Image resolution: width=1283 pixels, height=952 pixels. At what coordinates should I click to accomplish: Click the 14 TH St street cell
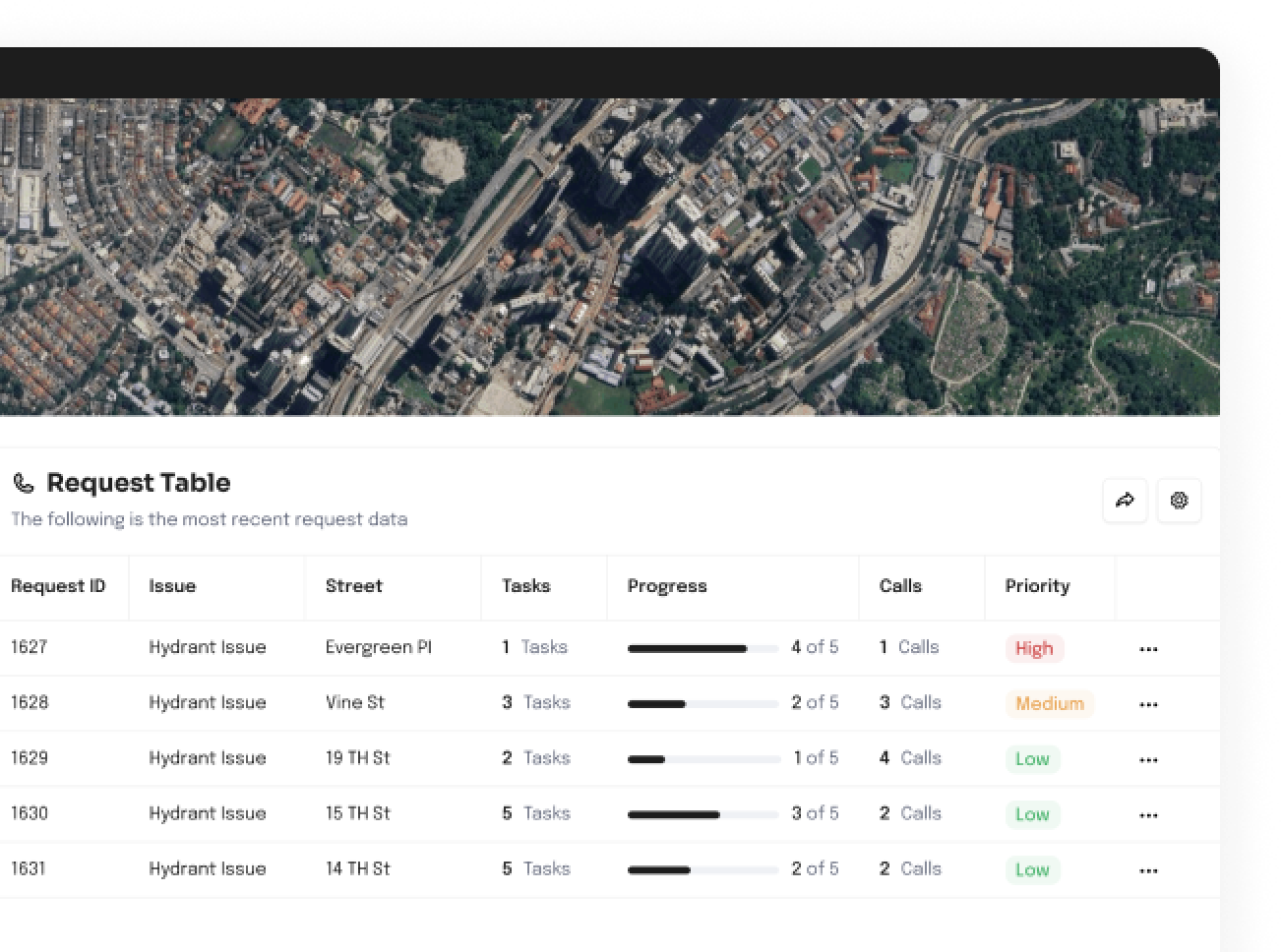click(x=358, y=868)
